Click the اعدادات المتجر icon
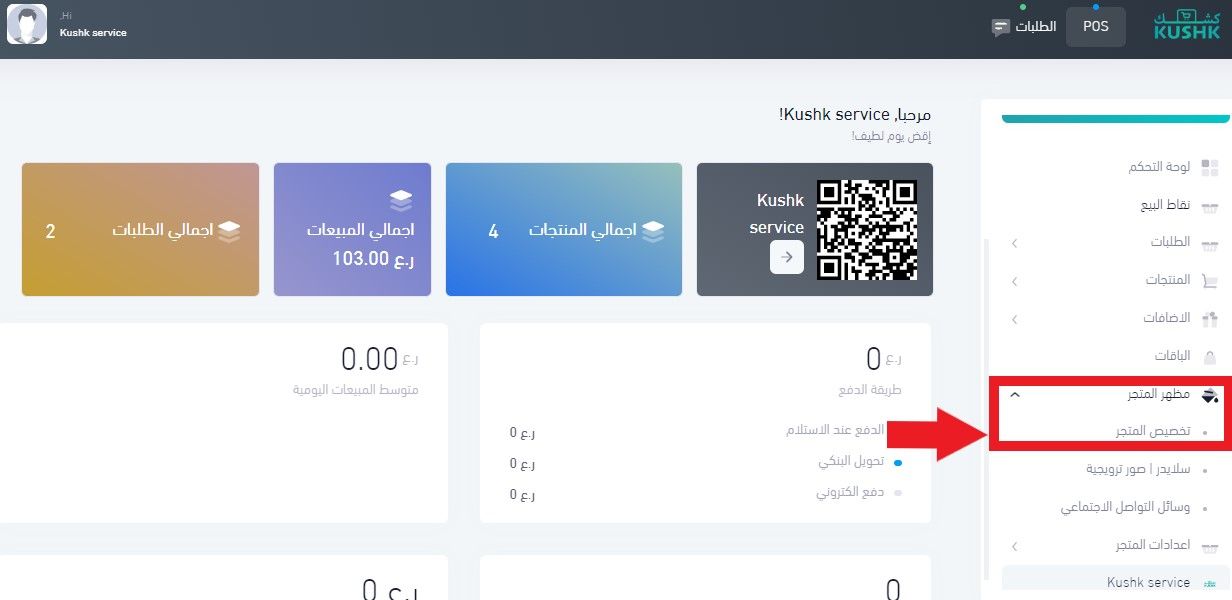1232x600 pixels. coord(1210,547)
